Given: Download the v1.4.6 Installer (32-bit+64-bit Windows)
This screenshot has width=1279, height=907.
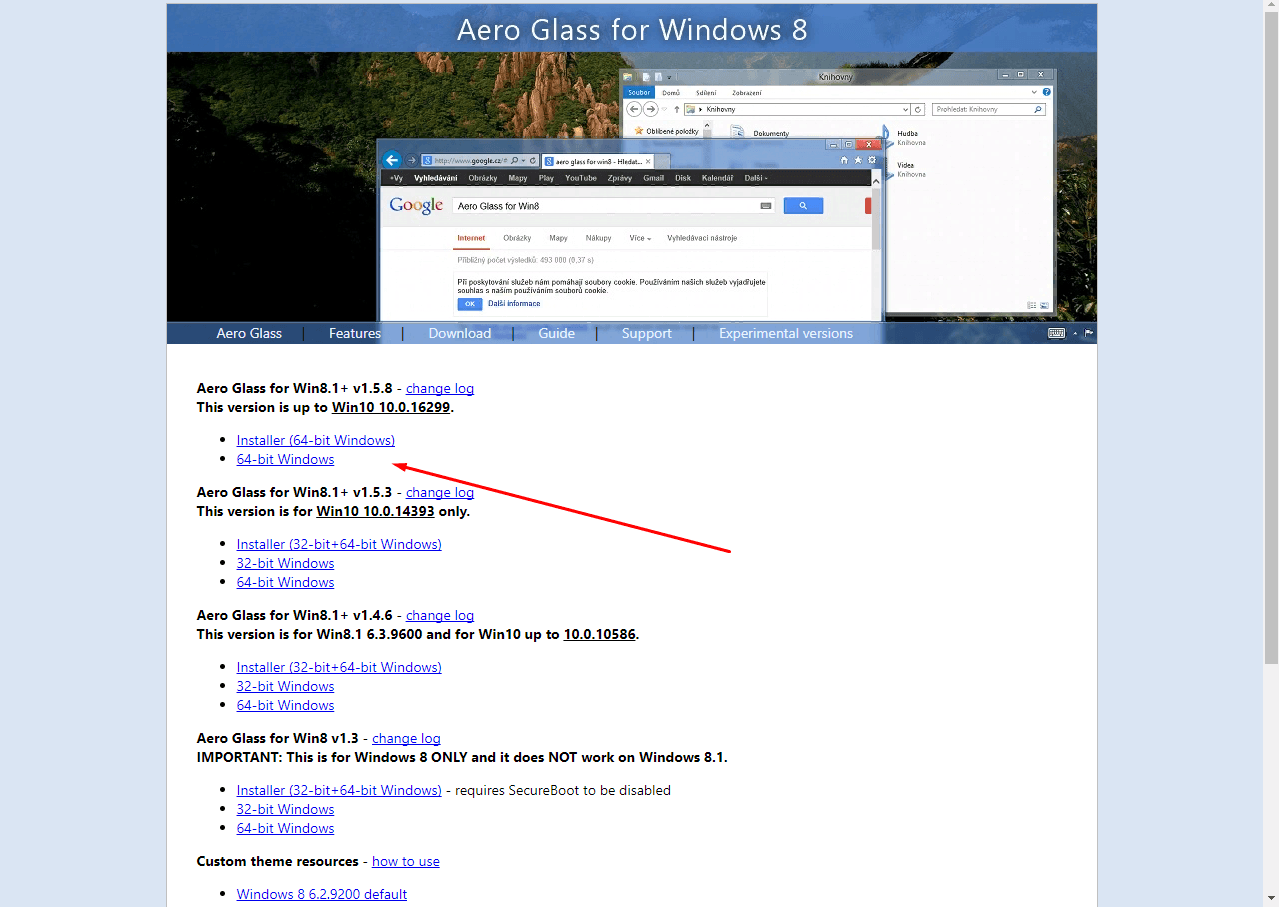Looking at the screenshot, I should [x=339, y=667].
